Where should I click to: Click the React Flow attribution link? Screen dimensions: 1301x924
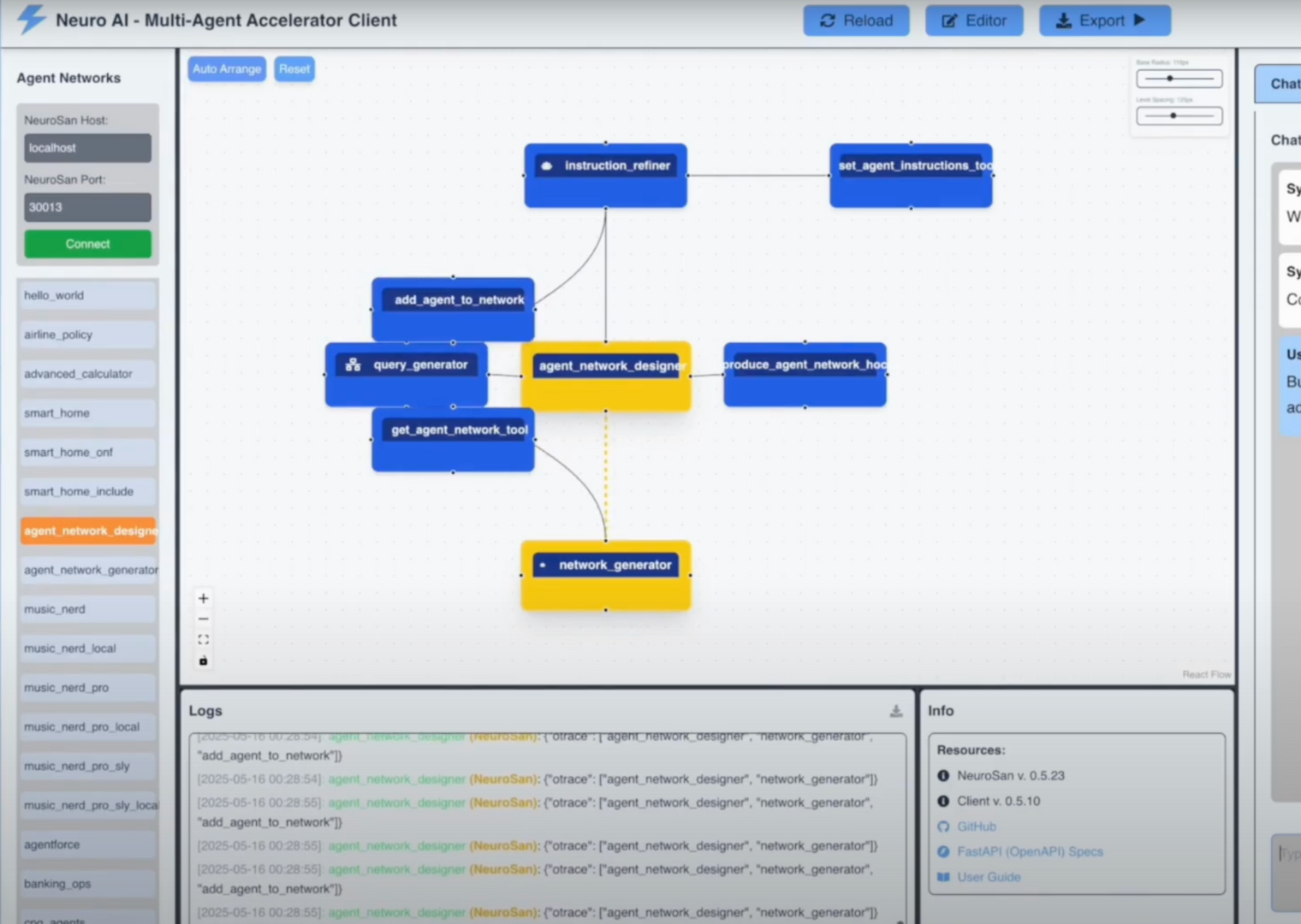[x=1207, y=674]
